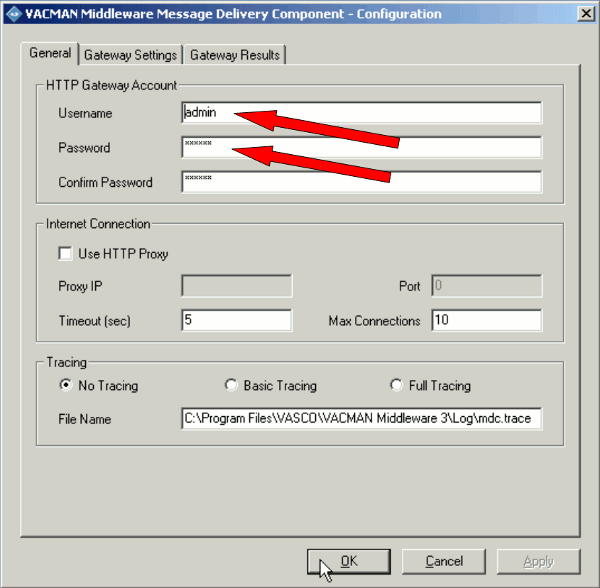Screen dimensions: 600x588
Task: Focus the Password field
Action: (x=362, y=147)
